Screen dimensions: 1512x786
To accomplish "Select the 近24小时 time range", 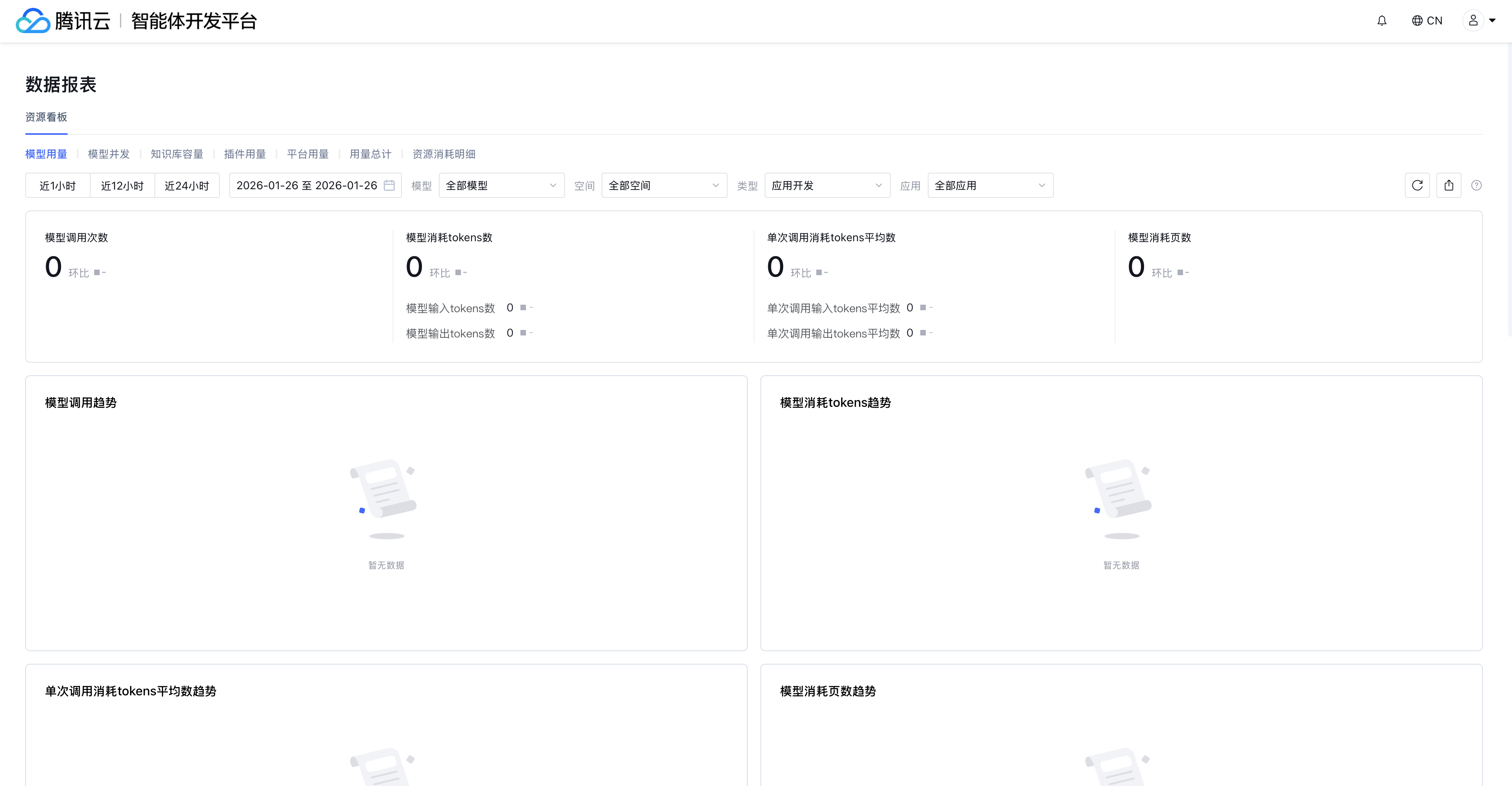I will pyautogui.click(x=187, y=186).
